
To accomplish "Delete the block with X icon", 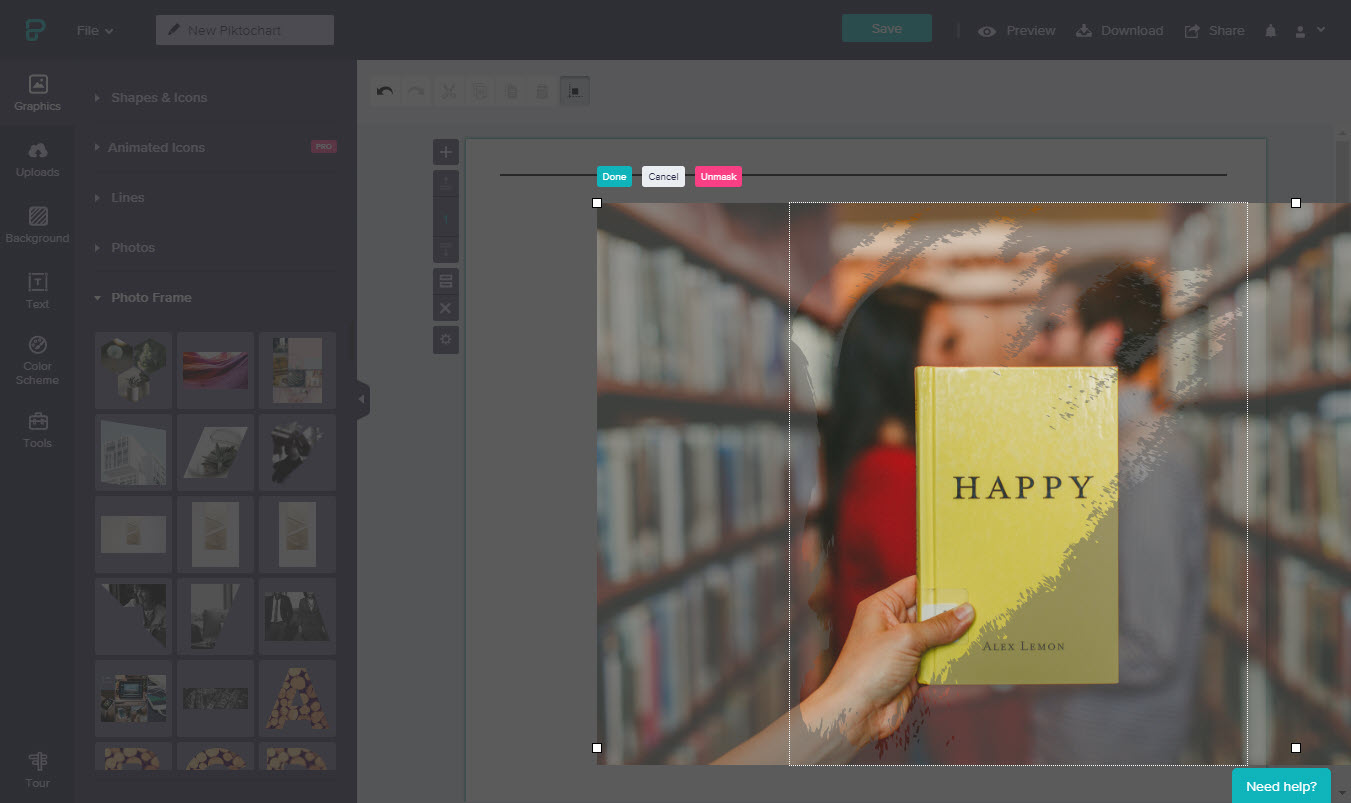I will [446, 308].
